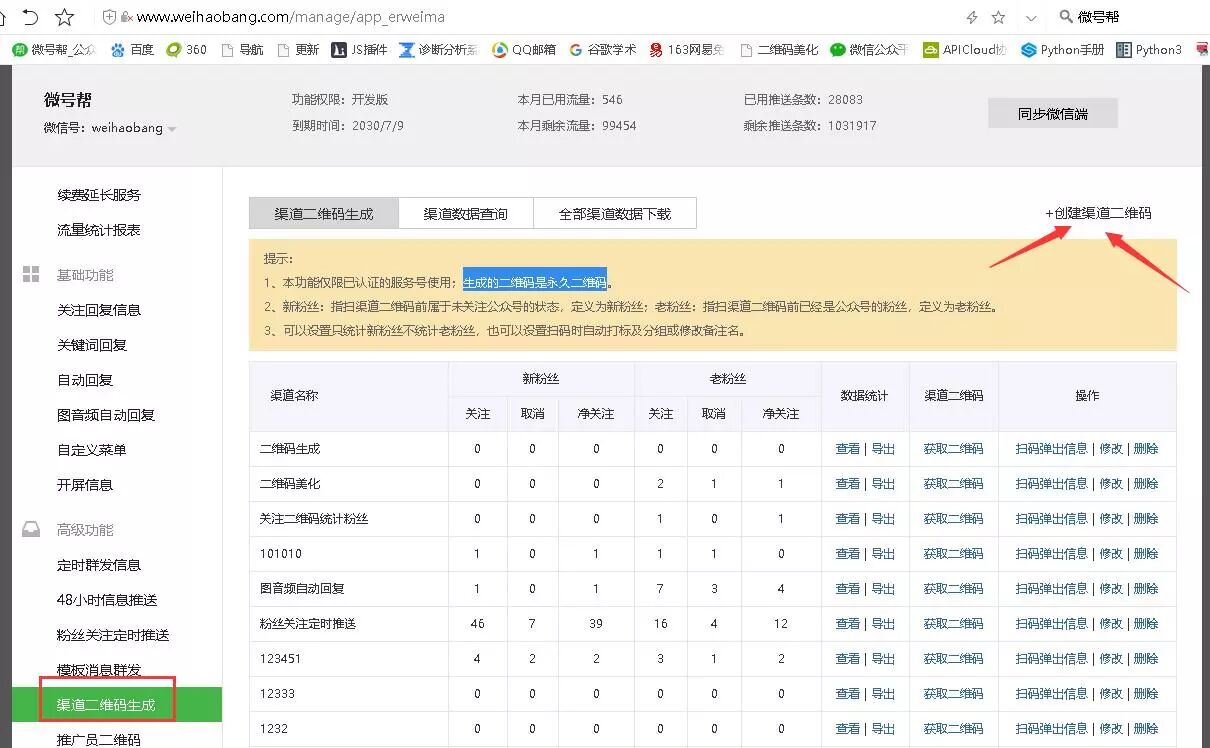This screenshot has width=1210, height=748.
Task: Open the 百度 bookmark
Action: (x=132, y=49)
